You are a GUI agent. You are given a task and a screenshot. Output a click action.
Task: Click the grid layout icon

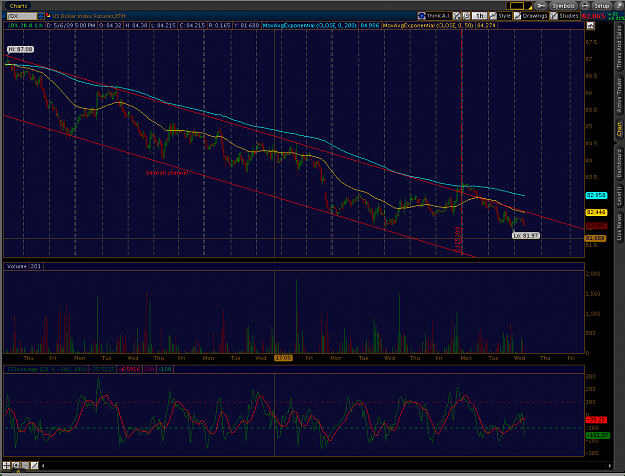coord(7,465)
